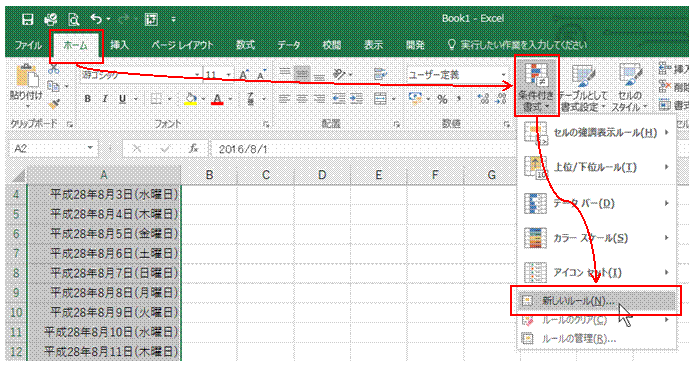Open print preview icon in quick access toolbar
Viewport: 698px width, 366px height.
point(73,19)
